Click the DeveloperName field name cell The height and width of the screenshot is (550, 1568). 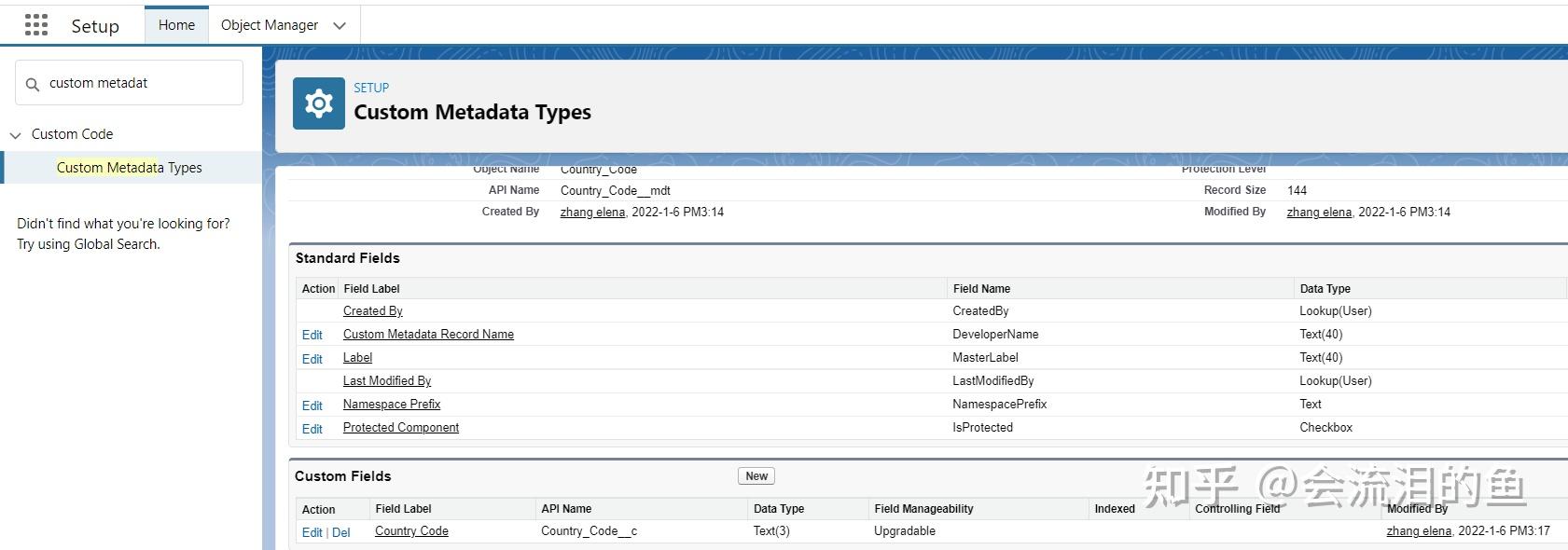coord(995,335)
